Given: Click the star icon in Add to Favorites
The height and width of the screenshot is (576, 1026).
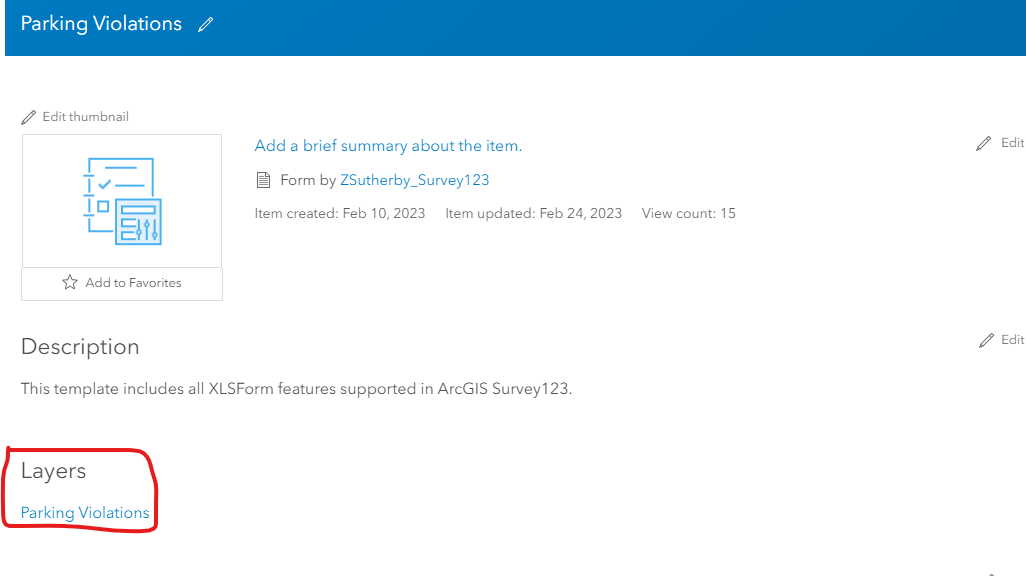Looking at the screenshot, I should 69,283.
